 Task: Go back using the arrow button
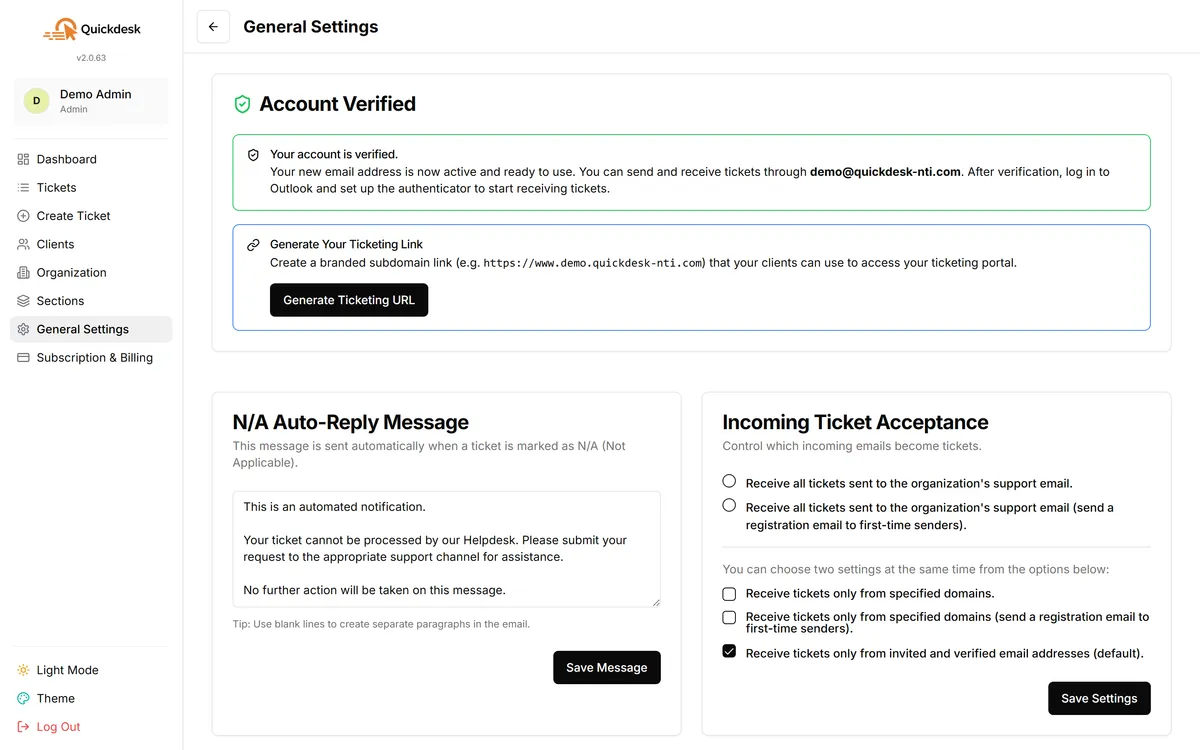pyautogui.click(x=213, y=27)
